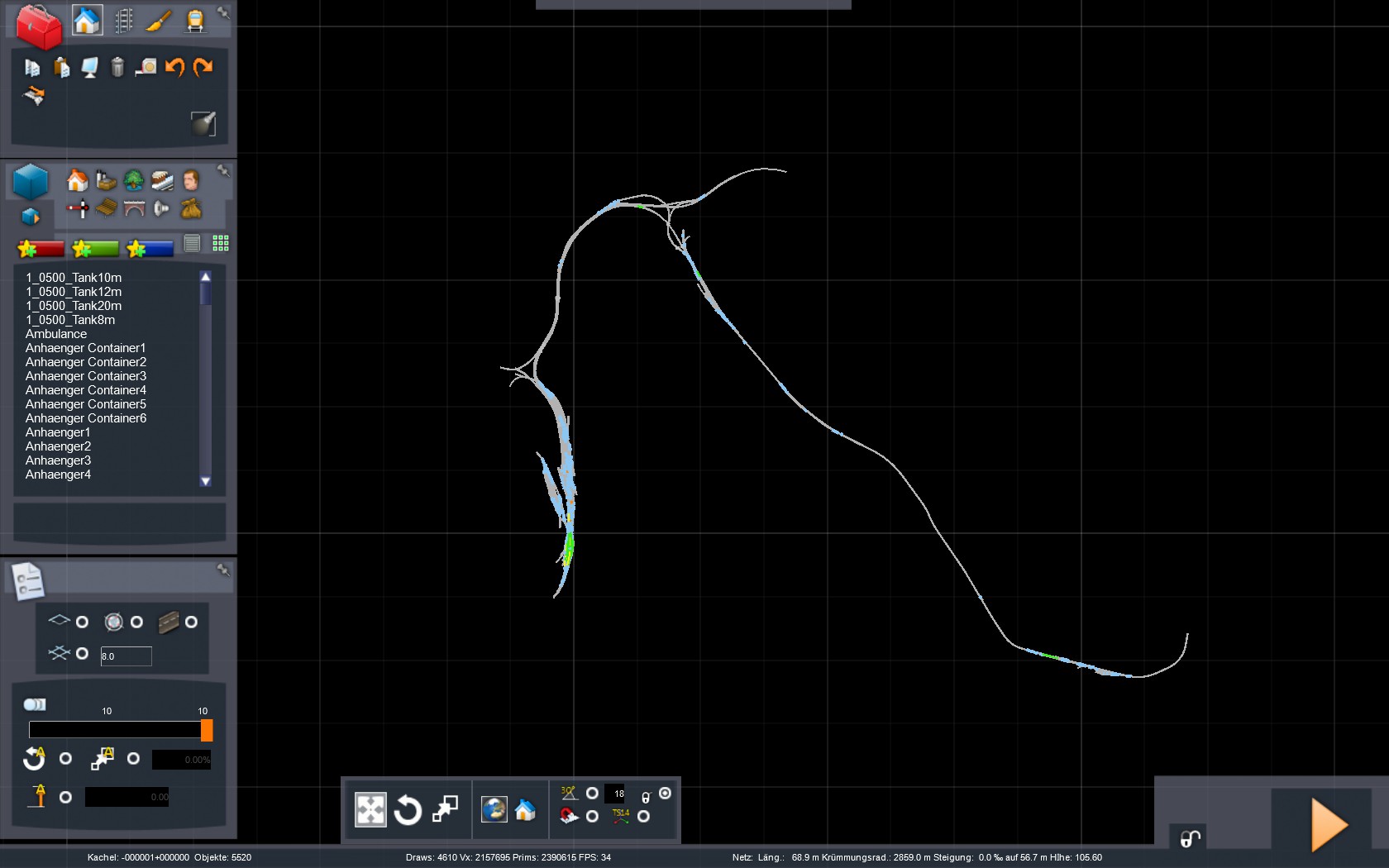Switch asset browser to list view
The width and height of the screenshot is (1389, 868).
pos(193,243)
